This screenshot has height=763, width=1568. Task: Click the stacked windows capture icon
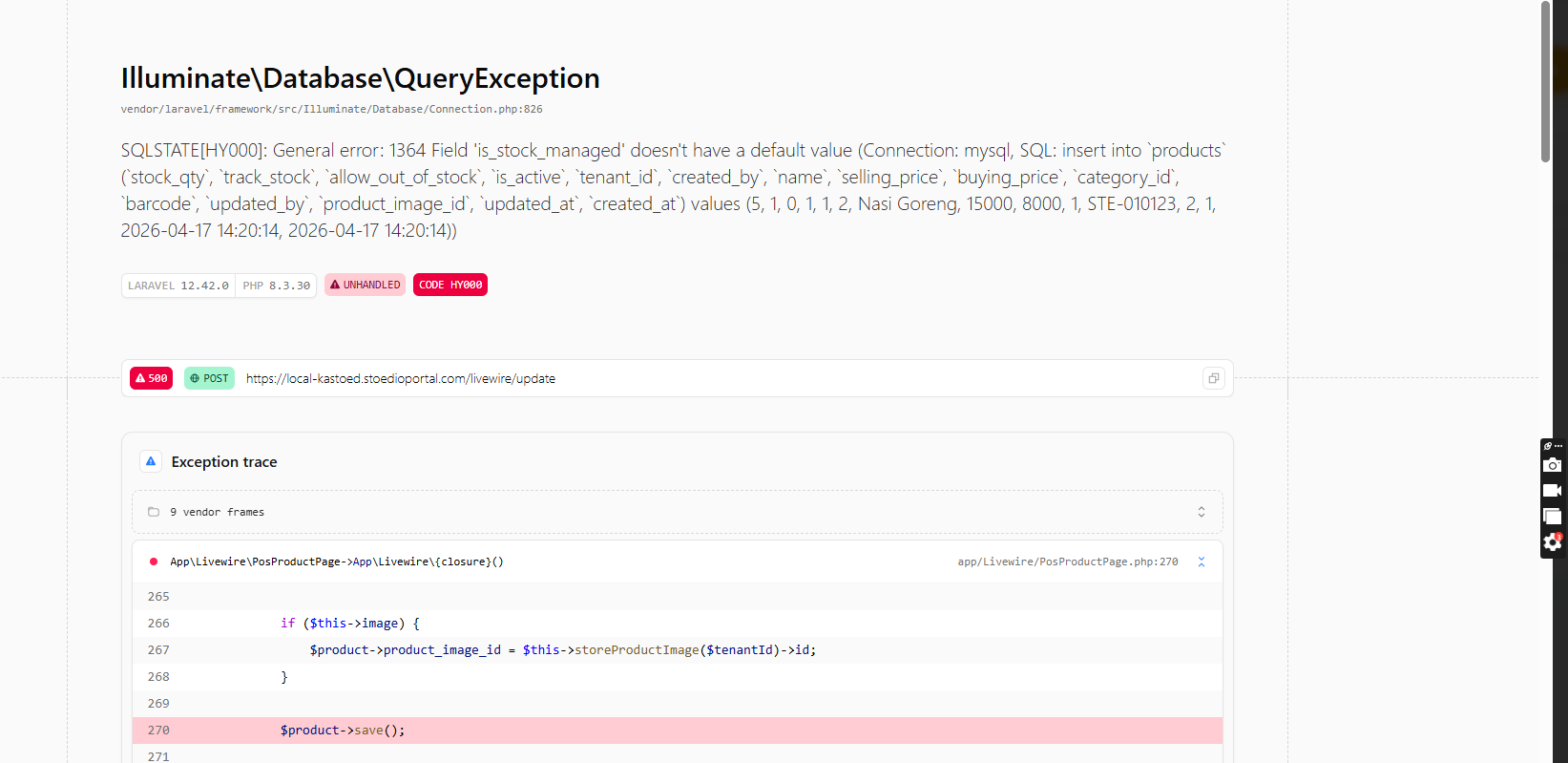1552,517
